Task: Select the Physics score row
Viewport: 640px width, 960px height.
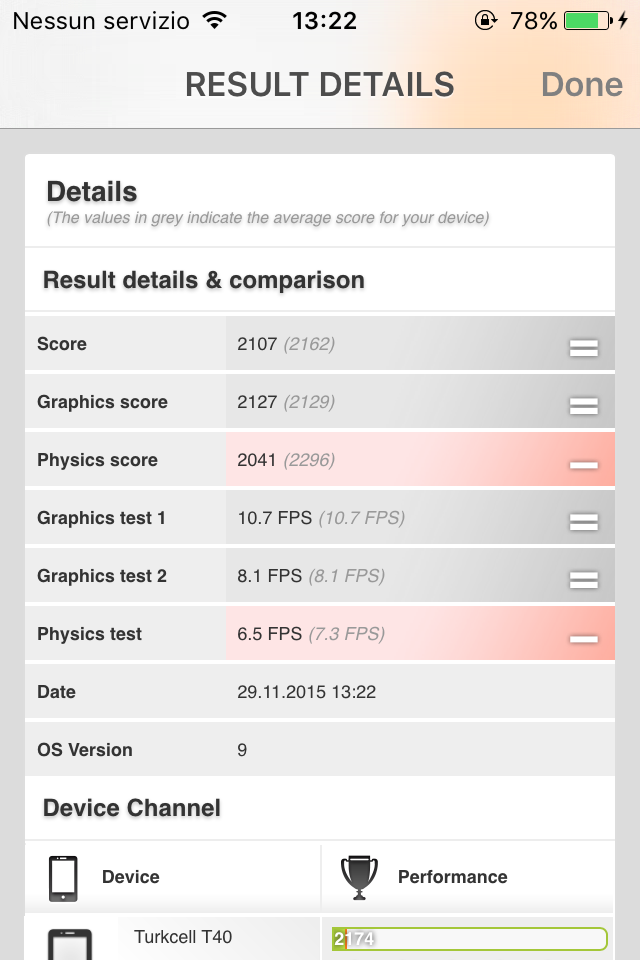Action: coord(320,460)
